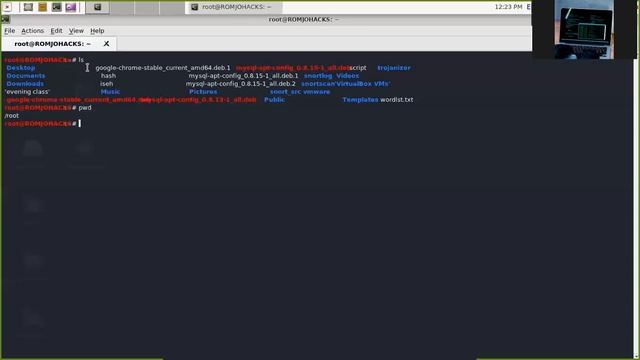Click the 'snortscan' directory name
The image size is (640, 360).
[318, 84]
